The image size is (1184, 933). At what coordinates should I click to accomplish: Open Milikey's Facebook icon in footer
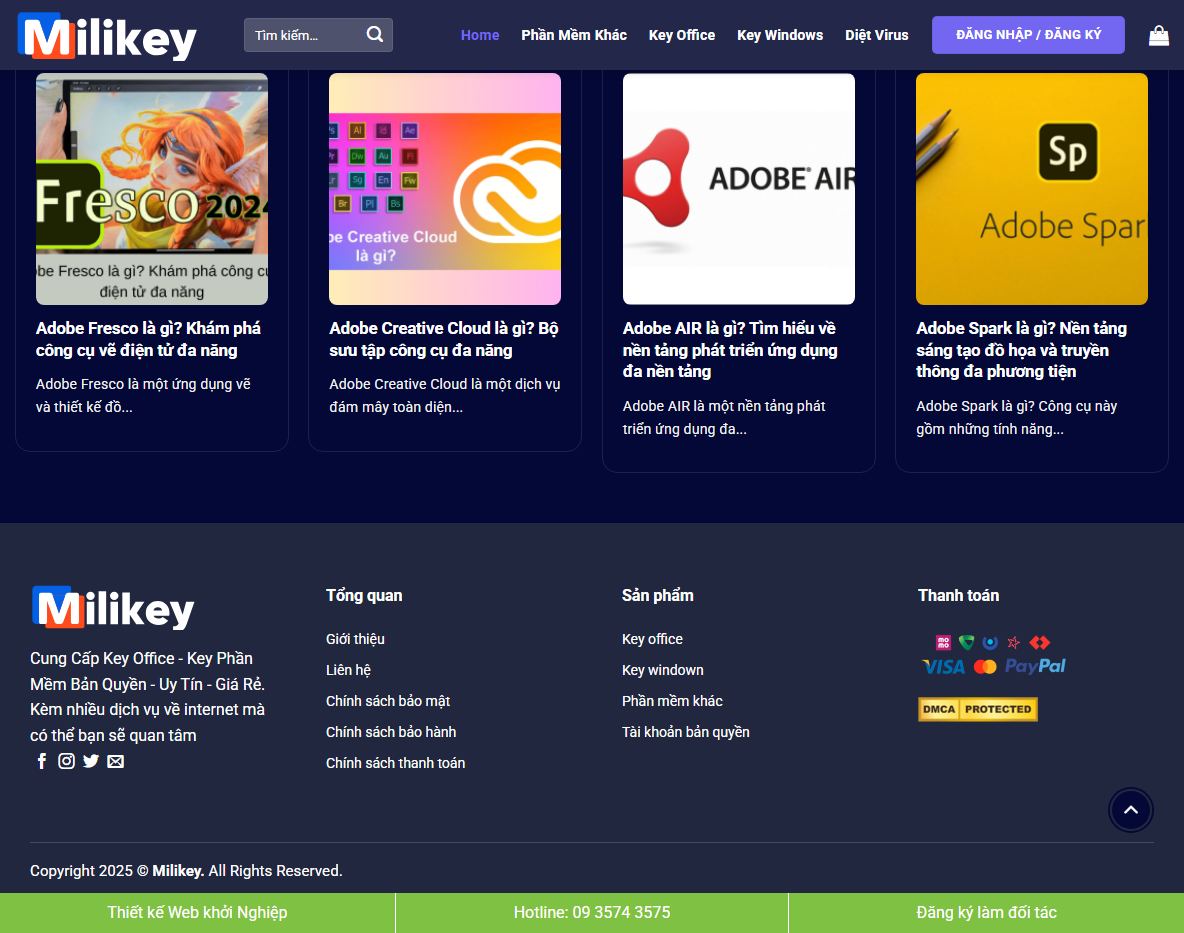click(x=41, y=761)
